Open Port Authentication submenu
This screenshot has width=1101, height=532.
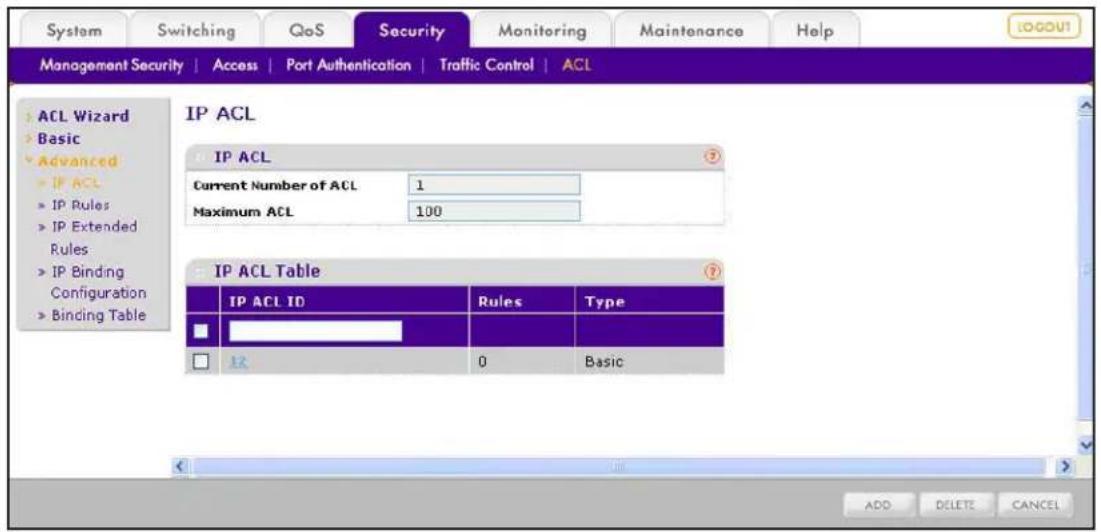click(348, 65)
